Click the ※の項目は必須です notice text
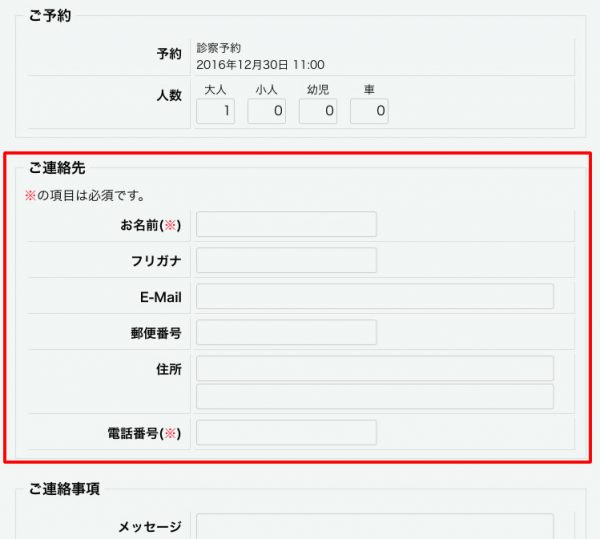The height and width of the screenshot is (539, 600). point(85,195)
